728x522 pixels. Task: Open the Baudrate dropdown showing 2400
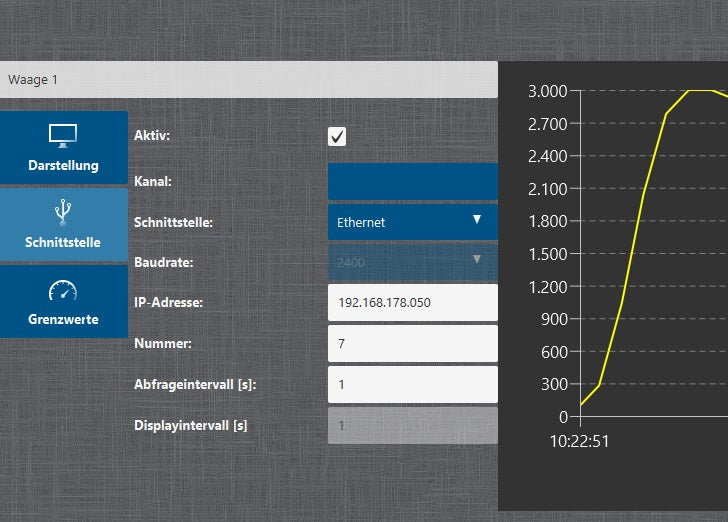pos(400,262)
